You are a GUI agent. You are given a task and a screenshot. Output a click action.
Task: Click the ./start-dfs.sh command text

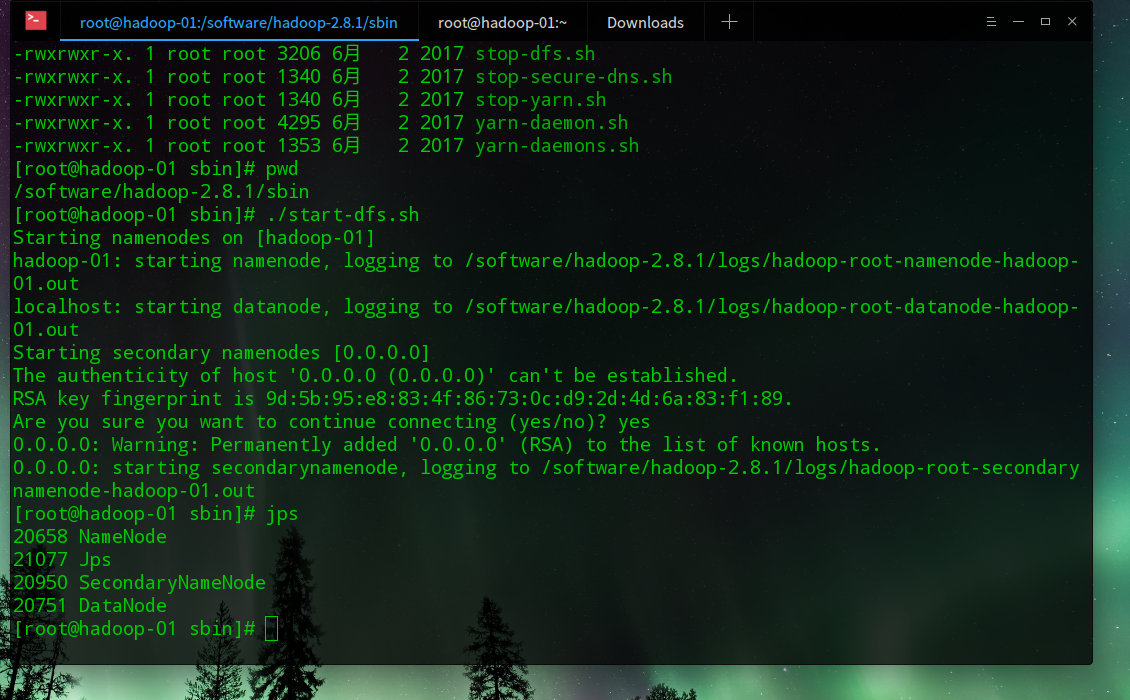pos(342,215)
